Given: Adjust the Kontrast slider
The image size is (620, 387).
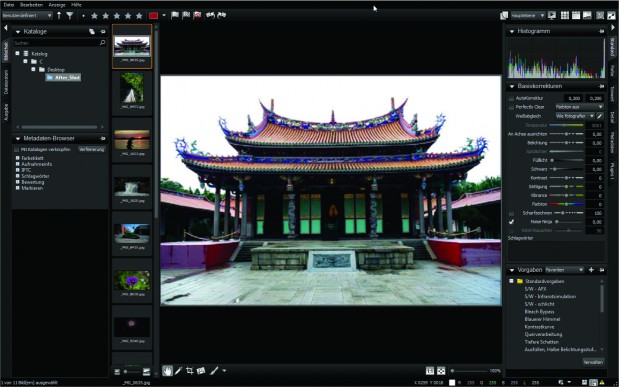Looking at the screenshot, I should tap(566, 178).
